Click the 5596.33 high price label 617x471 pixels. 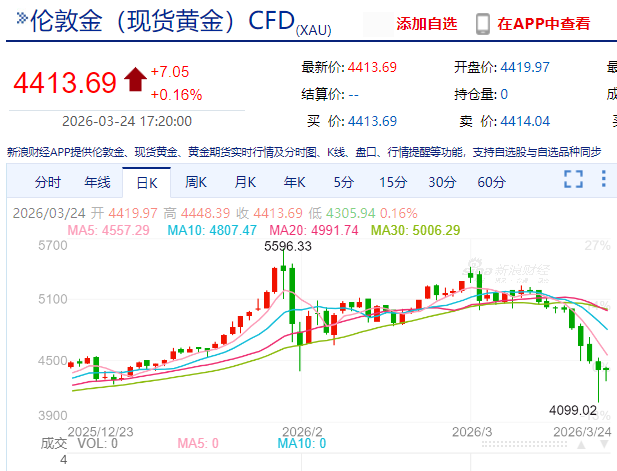[288, 246]
